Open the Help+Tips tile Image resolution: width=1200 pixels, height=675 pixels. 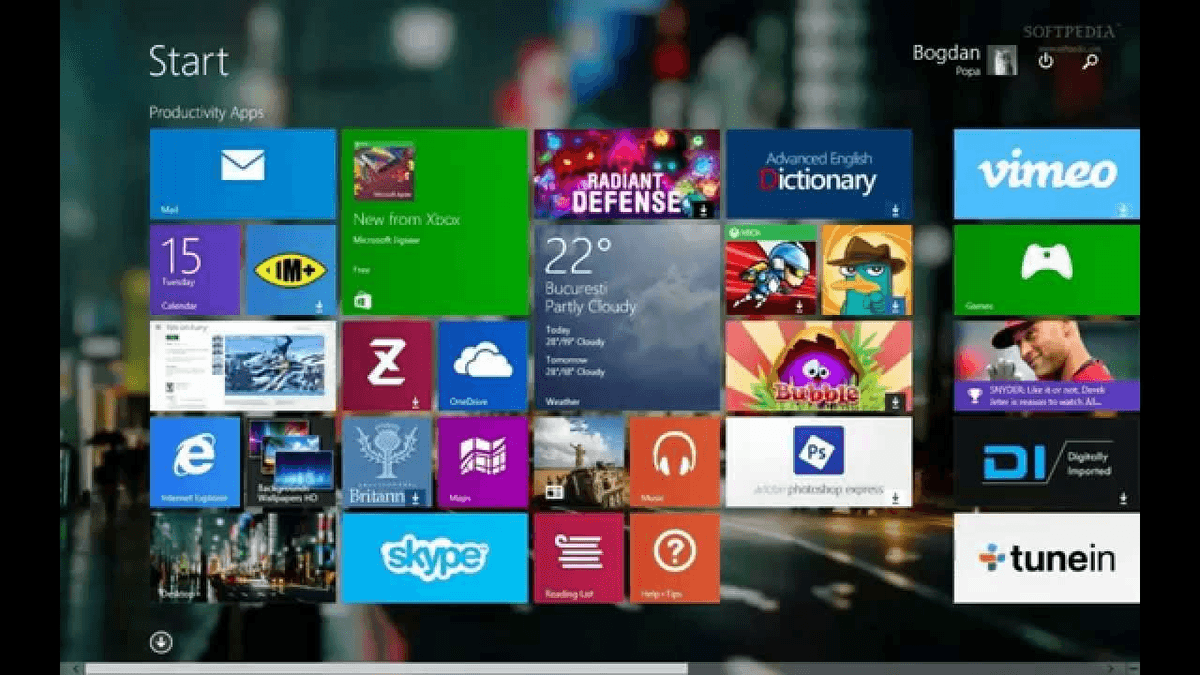coord(677,557)
